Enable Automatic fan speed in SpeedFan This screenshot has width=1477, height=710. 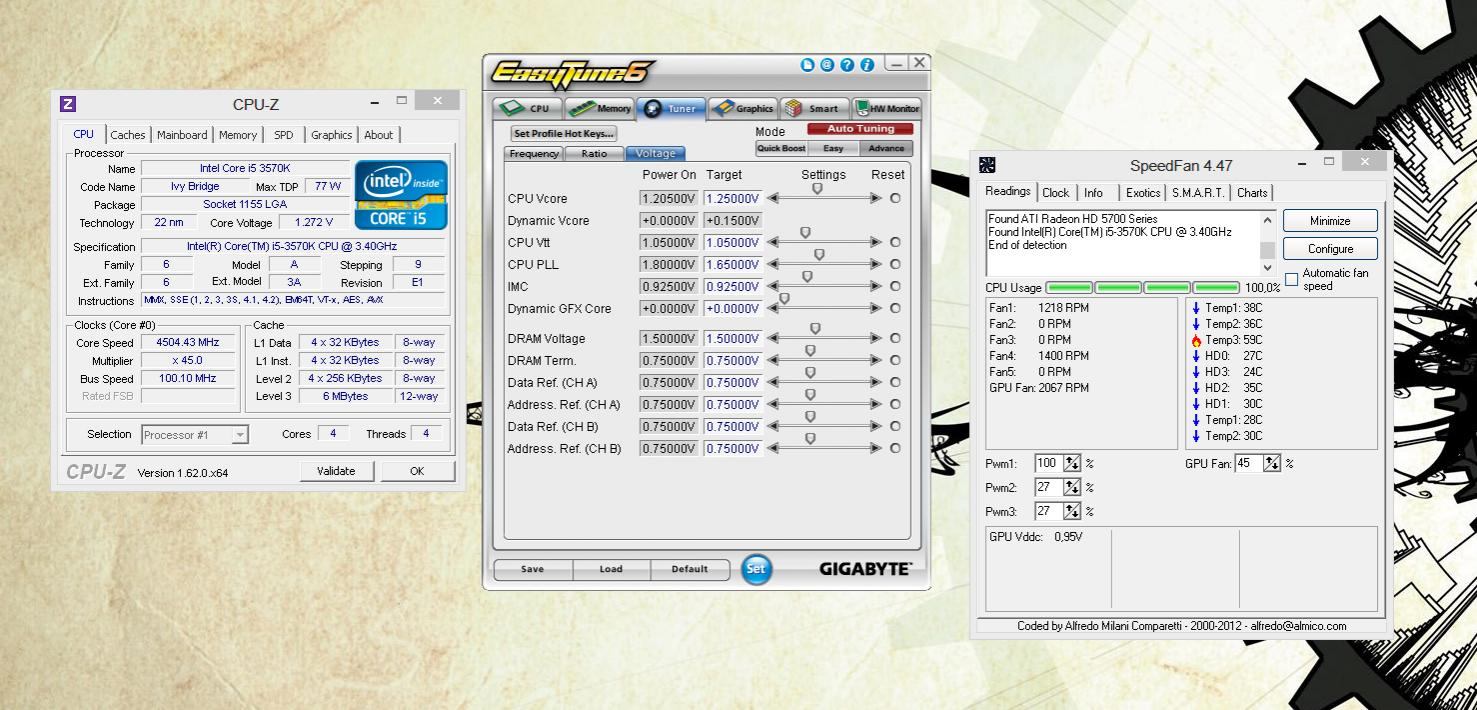(1291, 279)
